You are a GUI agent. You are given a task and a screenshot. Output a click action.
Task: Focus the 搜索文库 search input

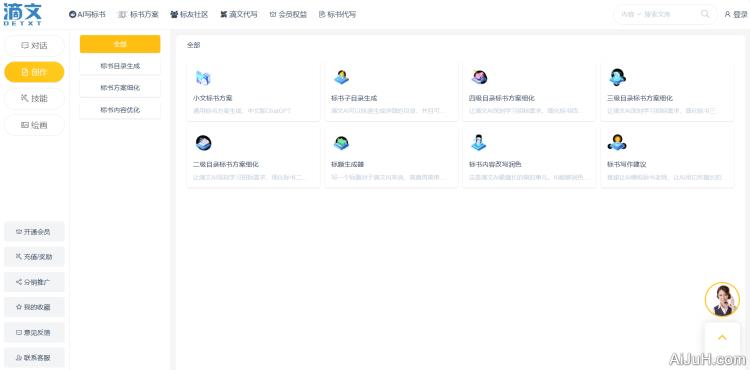coord(670,14)
